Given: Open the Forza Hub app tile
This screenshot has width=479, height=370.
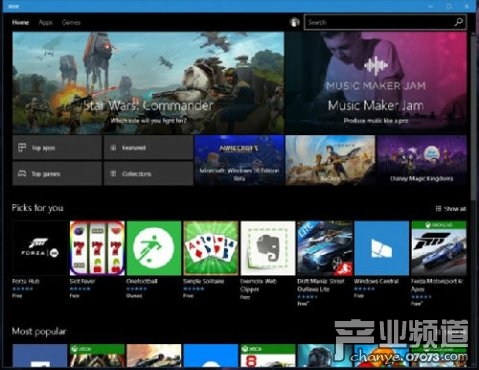Looking at the screenshot, I should click(40, 248).
